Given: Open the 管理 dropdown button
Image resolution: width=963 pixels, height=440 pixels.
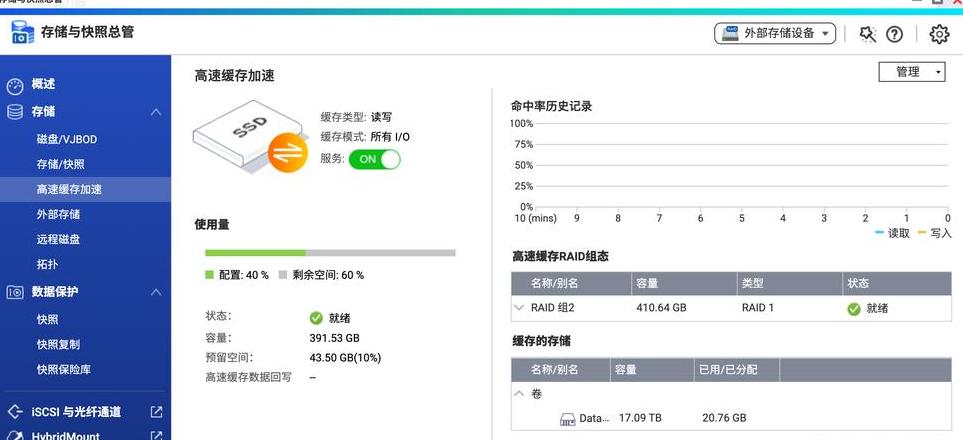Looking at the screenshot, I should (x=912, y=72).
